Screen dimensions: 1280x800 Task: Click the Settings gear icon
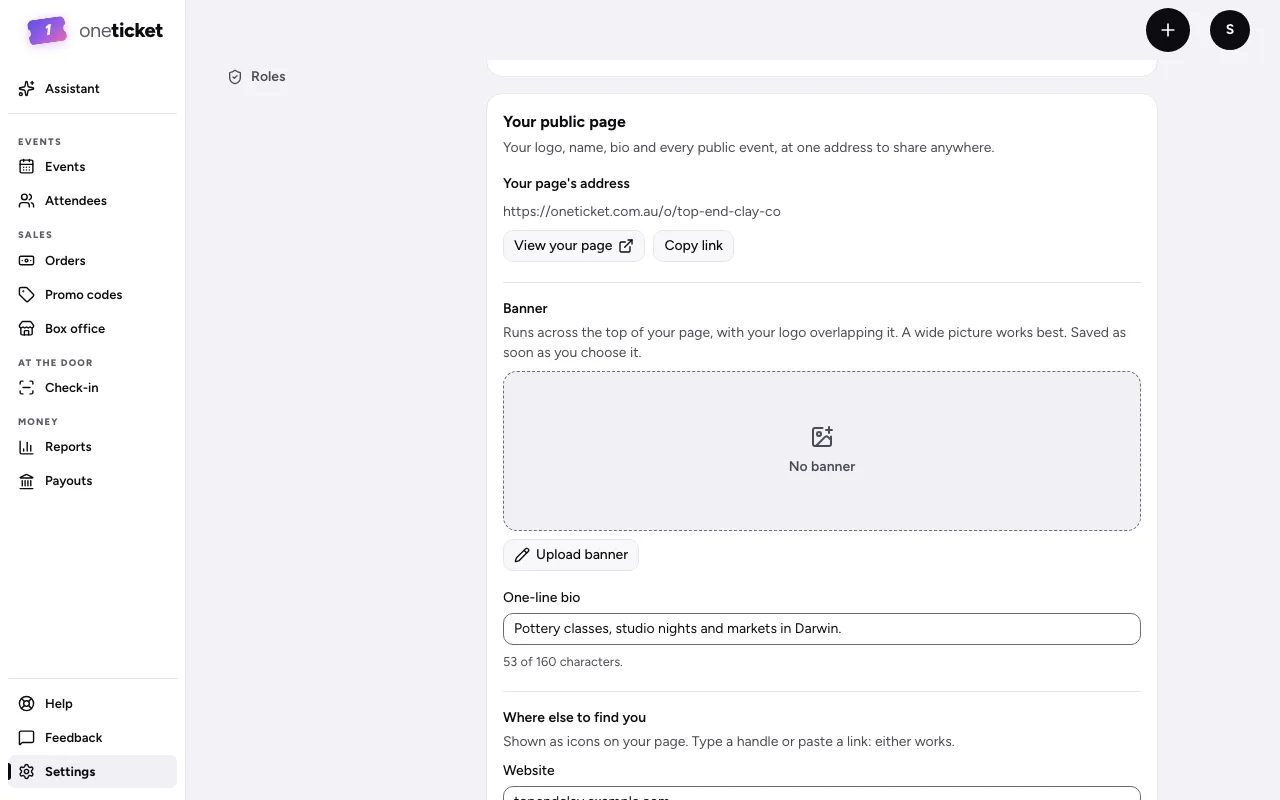[27, 772]
